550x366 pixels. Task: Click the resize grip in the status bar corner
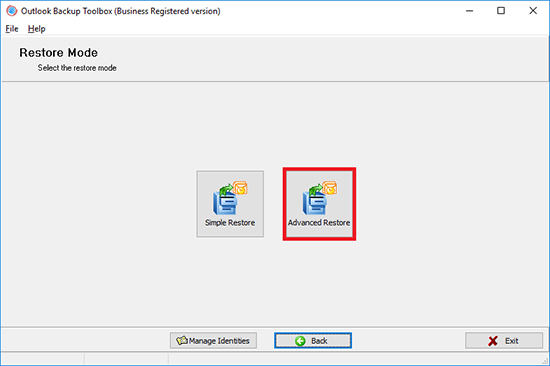coord(545,360)
